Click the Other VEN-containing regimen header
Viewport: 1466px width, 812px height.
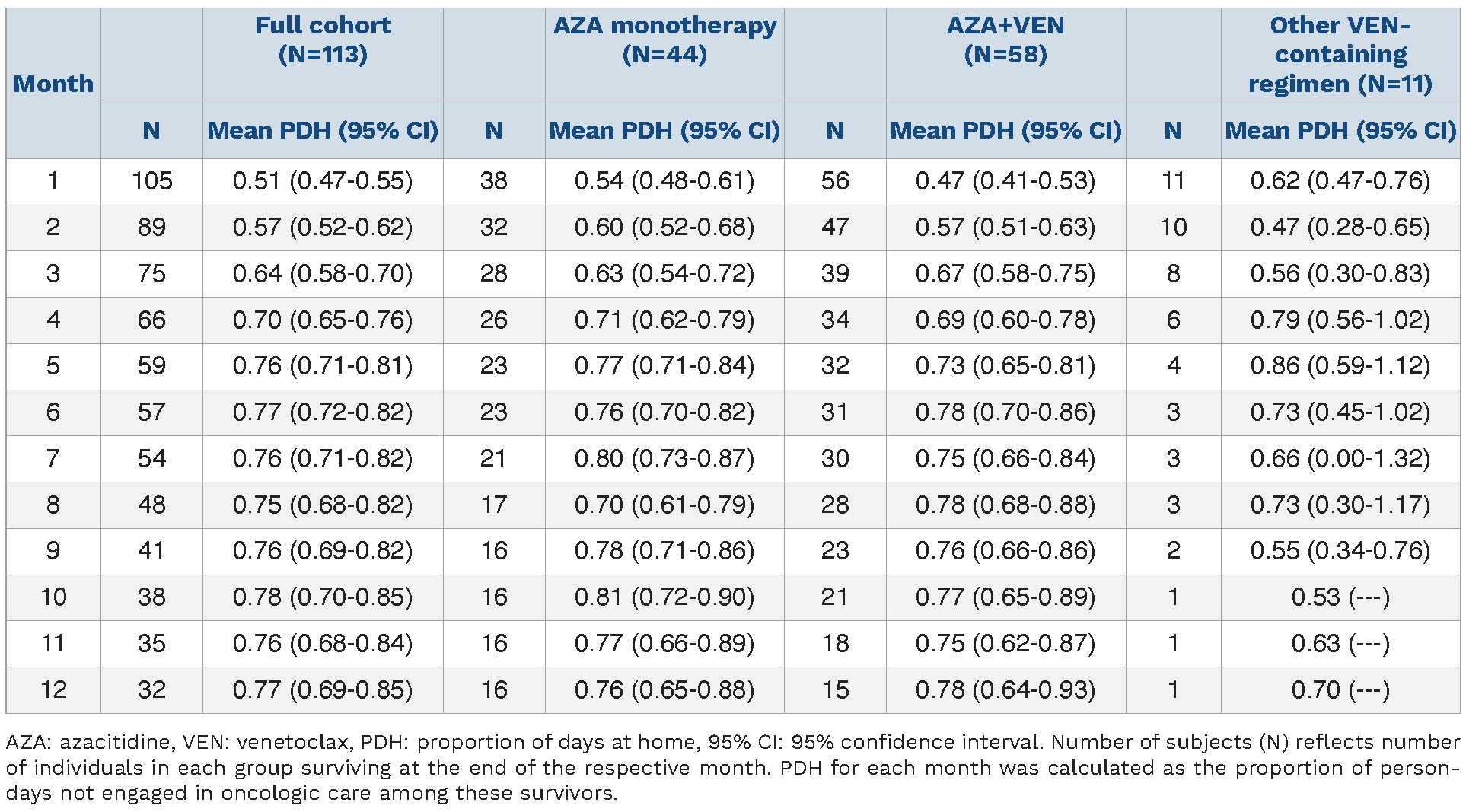[1340, 54]
